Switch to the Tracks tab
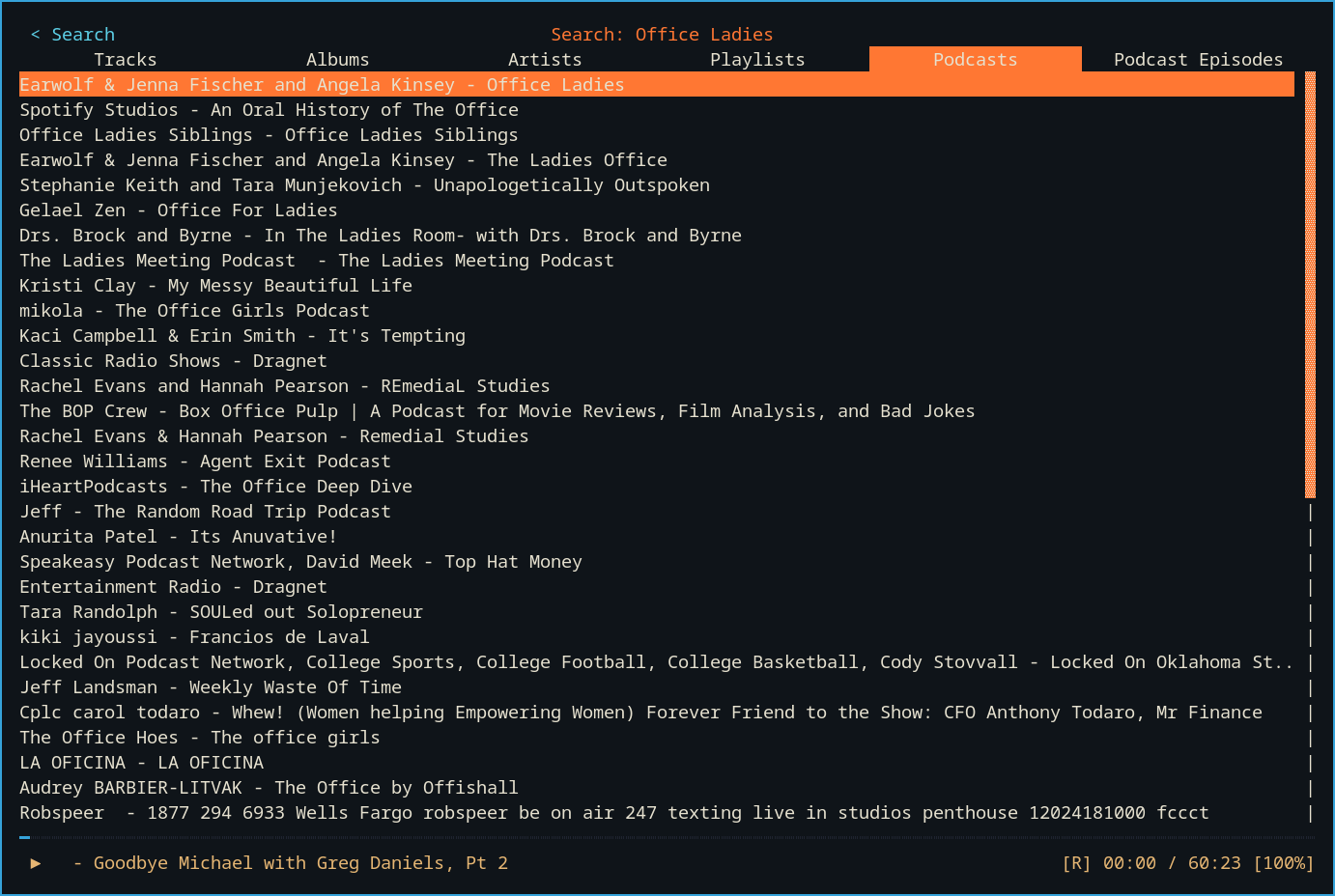The width and height of the screenshot is (1335, 896). tap(125, 59)
